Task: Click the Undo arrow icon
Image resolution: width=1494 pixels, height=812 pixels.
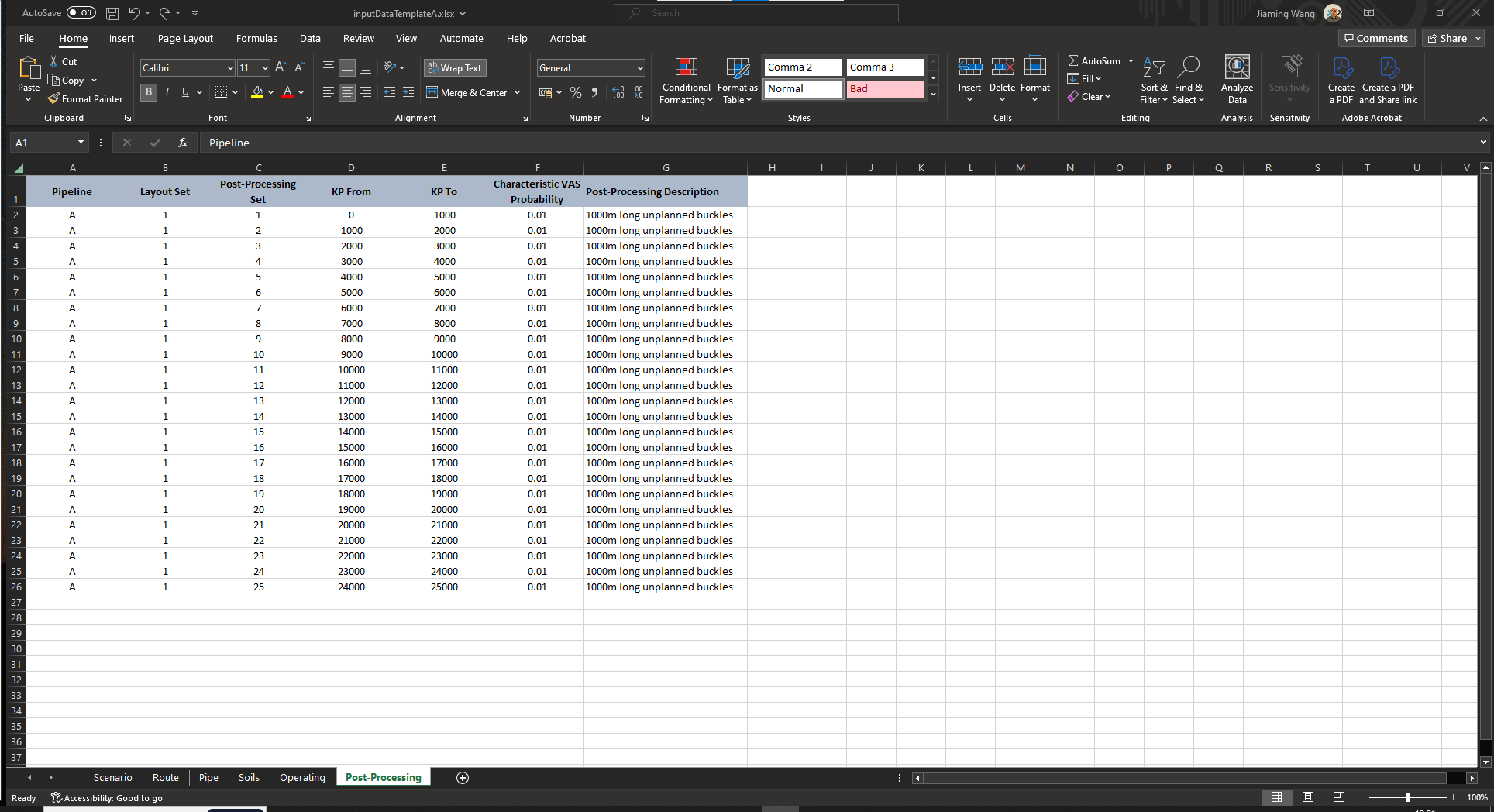Action: [135, 13]
